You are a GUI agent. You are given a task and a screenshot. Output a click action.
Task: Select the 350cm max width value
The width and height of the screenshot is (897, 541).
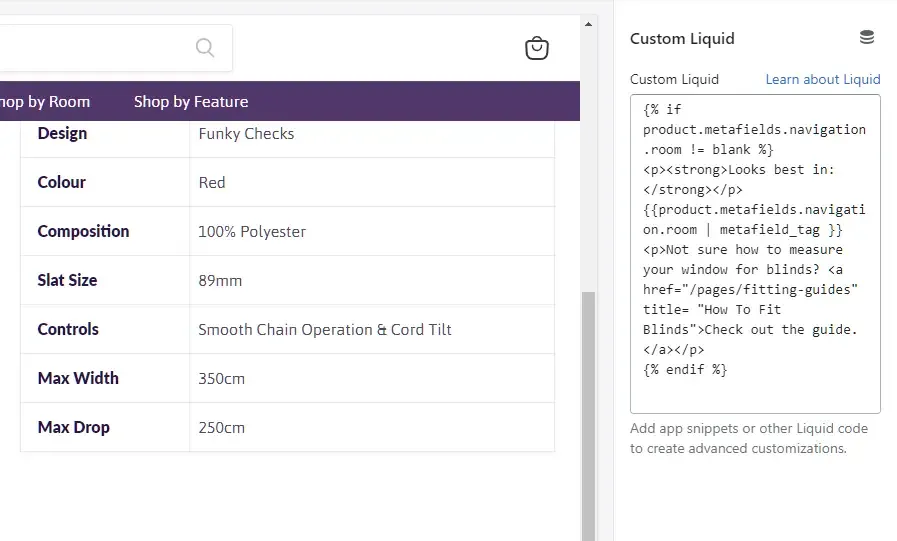point(221,379)
